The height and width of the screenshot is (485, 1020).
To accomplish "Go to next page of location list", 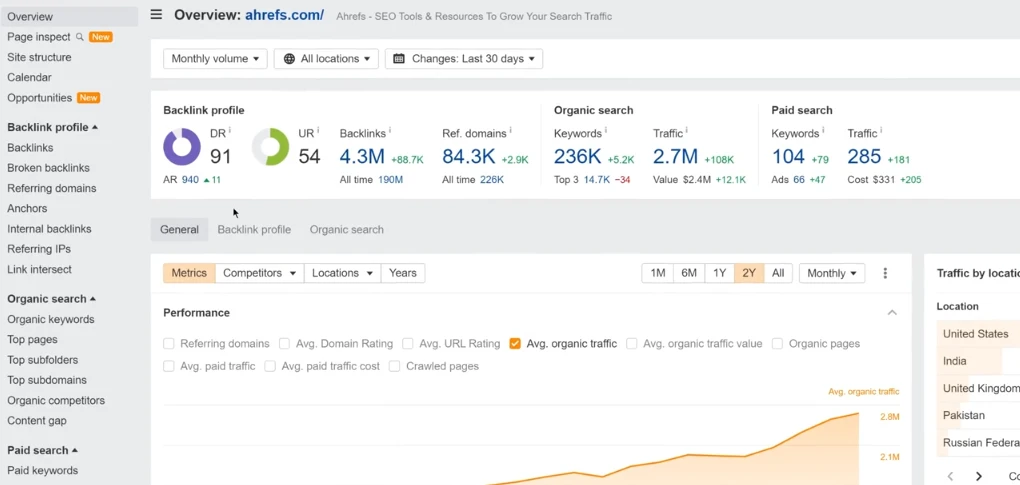I will (979, 476).
